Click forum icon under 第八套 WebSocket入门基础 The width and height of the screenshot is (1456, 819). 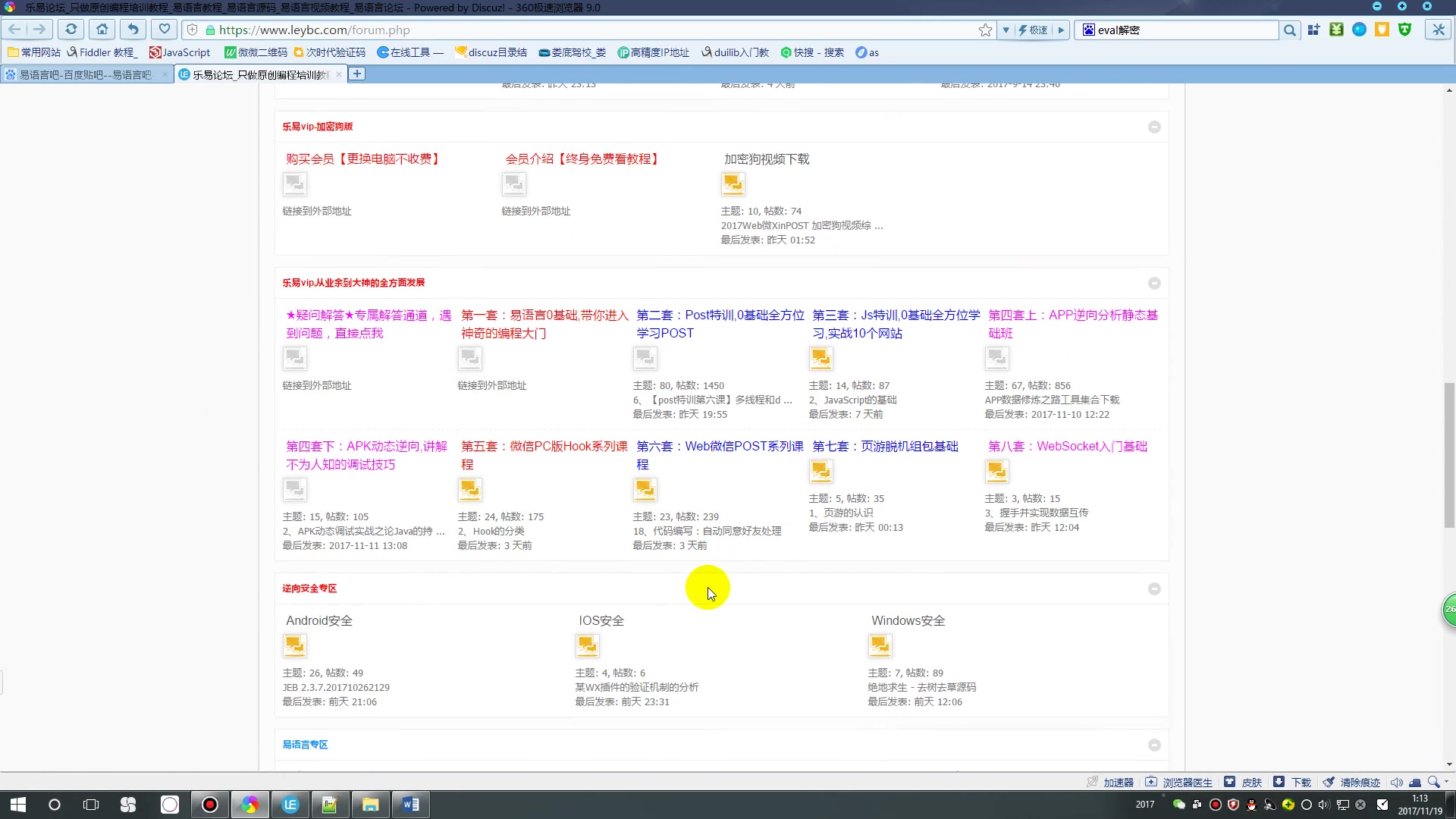[996, 471]
